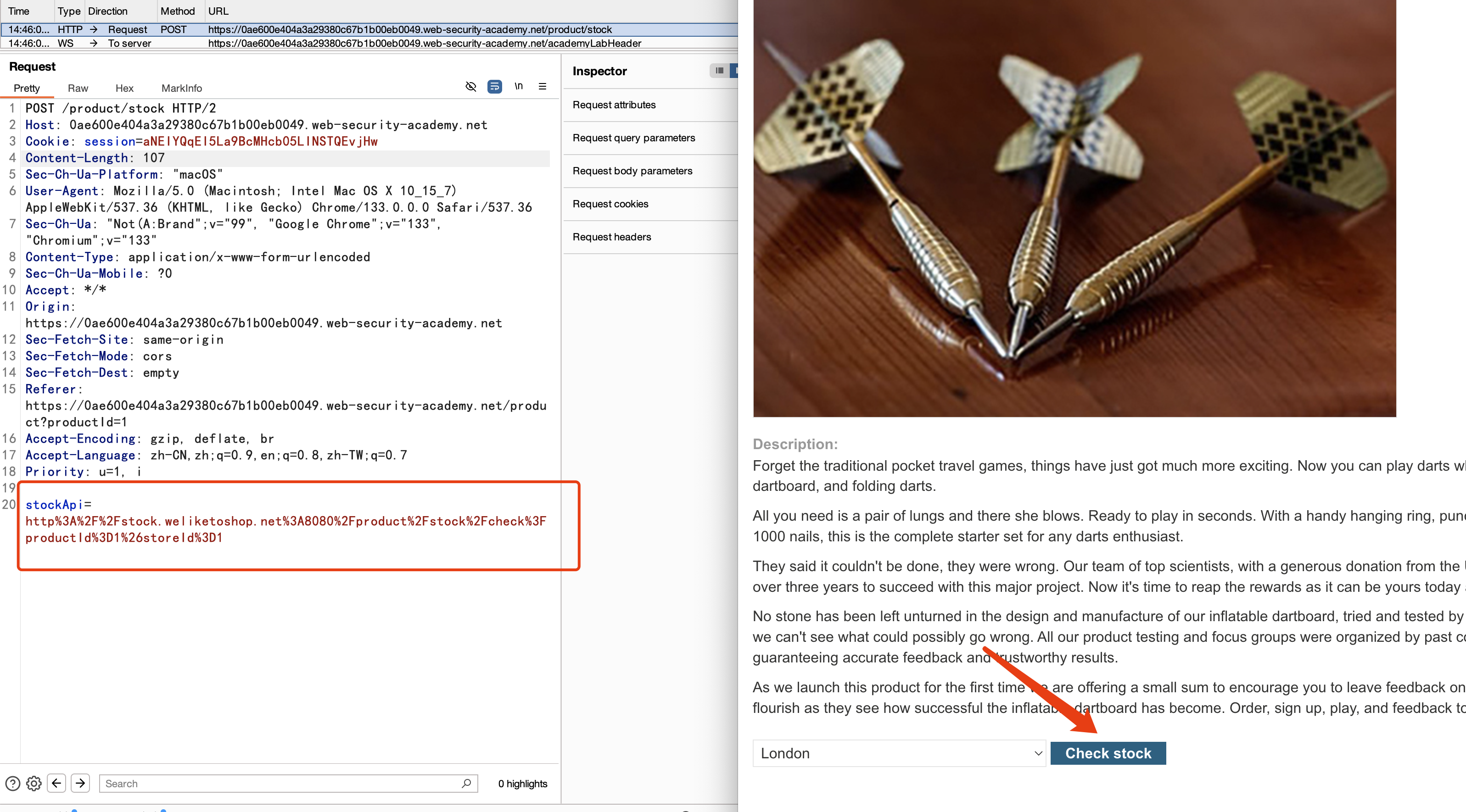Click the next match forward arrow
The height and width of the screenshot is (812, 1466).
coord(80,784)
